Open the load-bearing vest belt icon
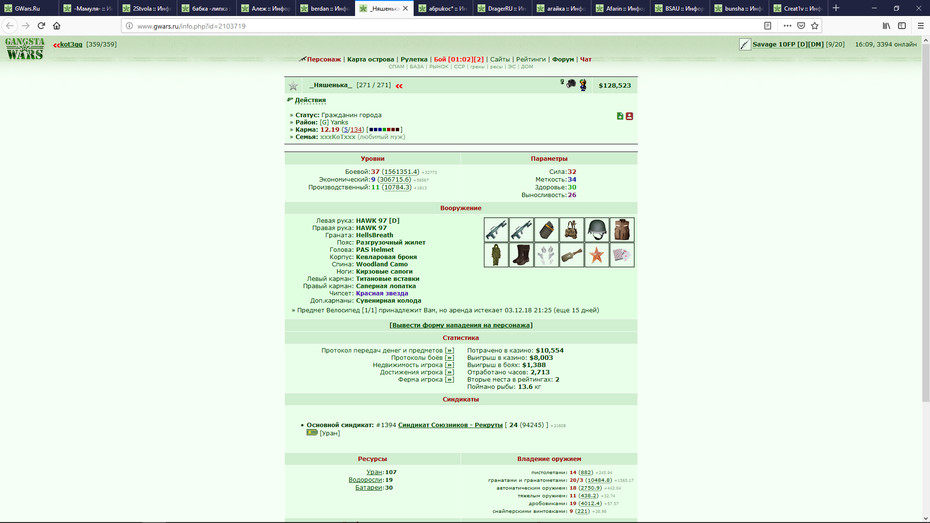The width and height of the screenshot is (930, 523). (571, 229)
